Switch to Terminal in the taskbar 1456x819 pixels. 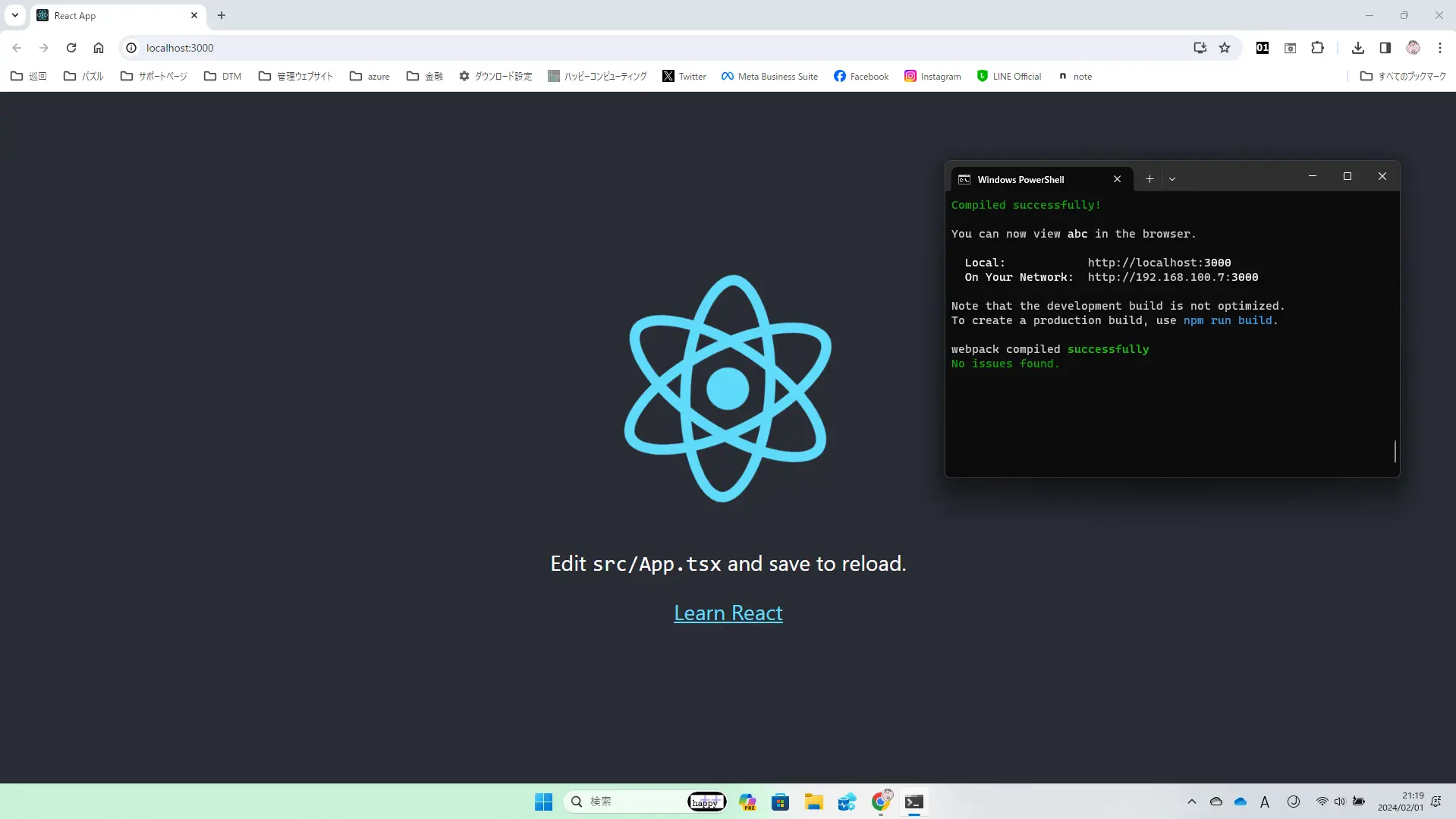(x=914, y=802)
